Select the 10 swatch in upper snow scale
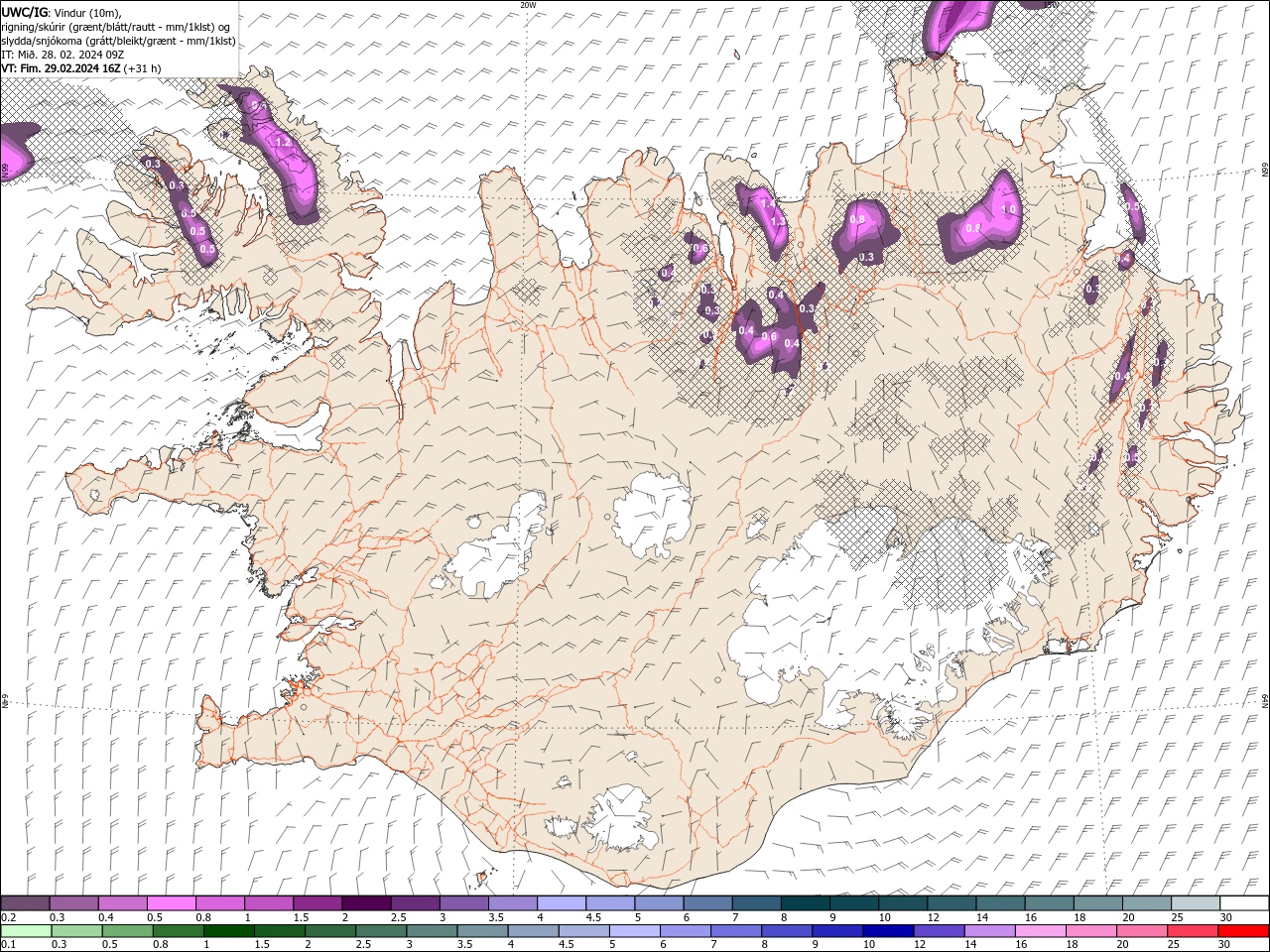 coord(902,903)
